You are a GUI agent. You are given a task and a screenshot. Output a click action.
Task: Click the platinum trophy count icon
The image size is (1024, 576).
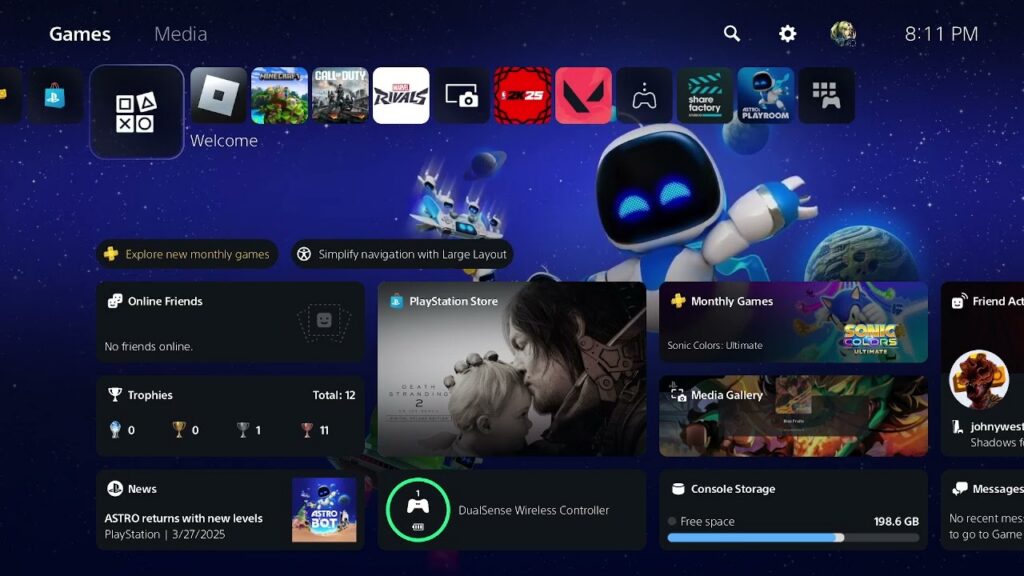(x=115, y=430)
